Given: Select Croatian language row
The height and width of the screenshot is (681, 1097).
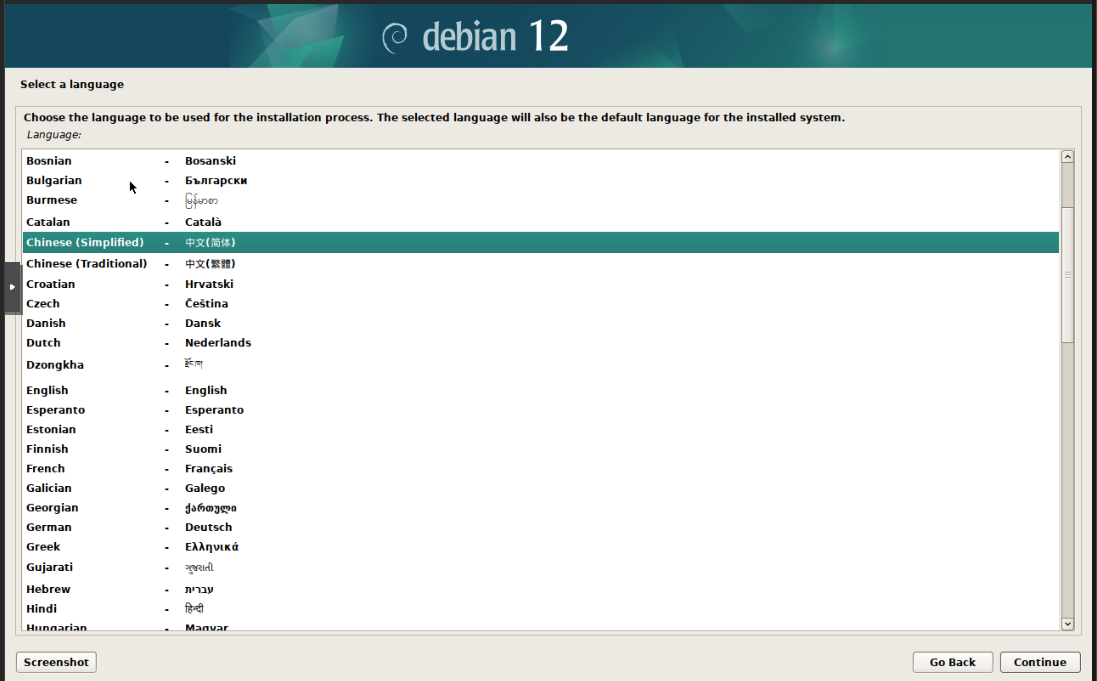Looking at the screenshot, I should (541, 284).
